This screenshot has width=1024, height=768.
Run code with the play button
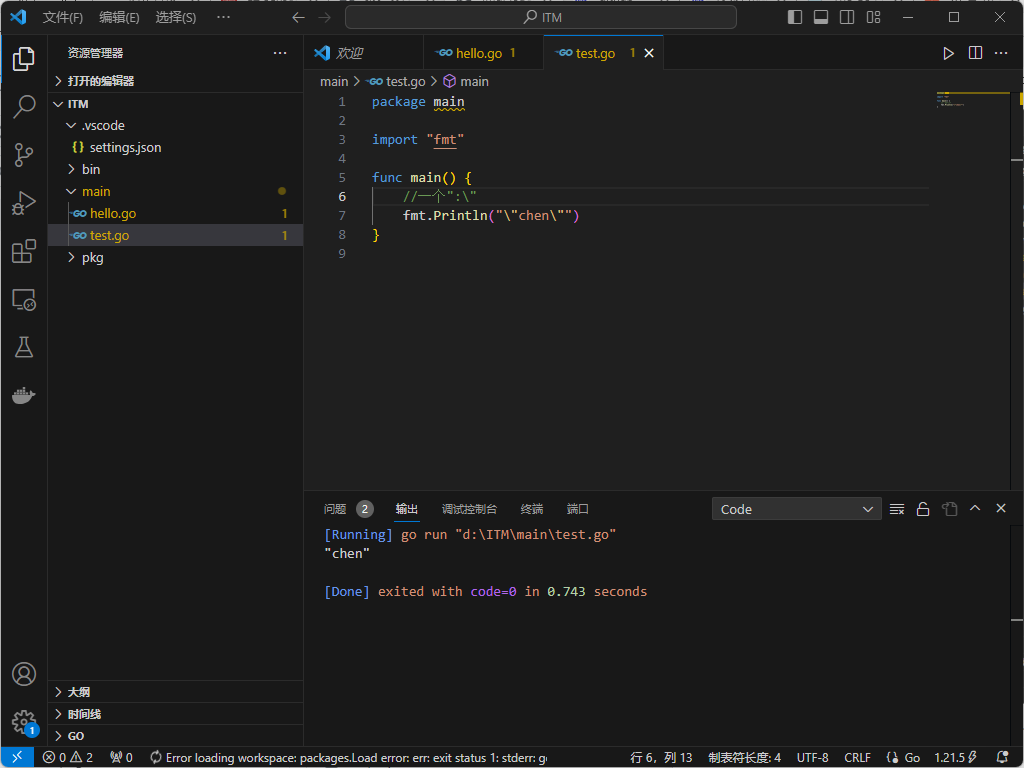[x=948, y=53]
